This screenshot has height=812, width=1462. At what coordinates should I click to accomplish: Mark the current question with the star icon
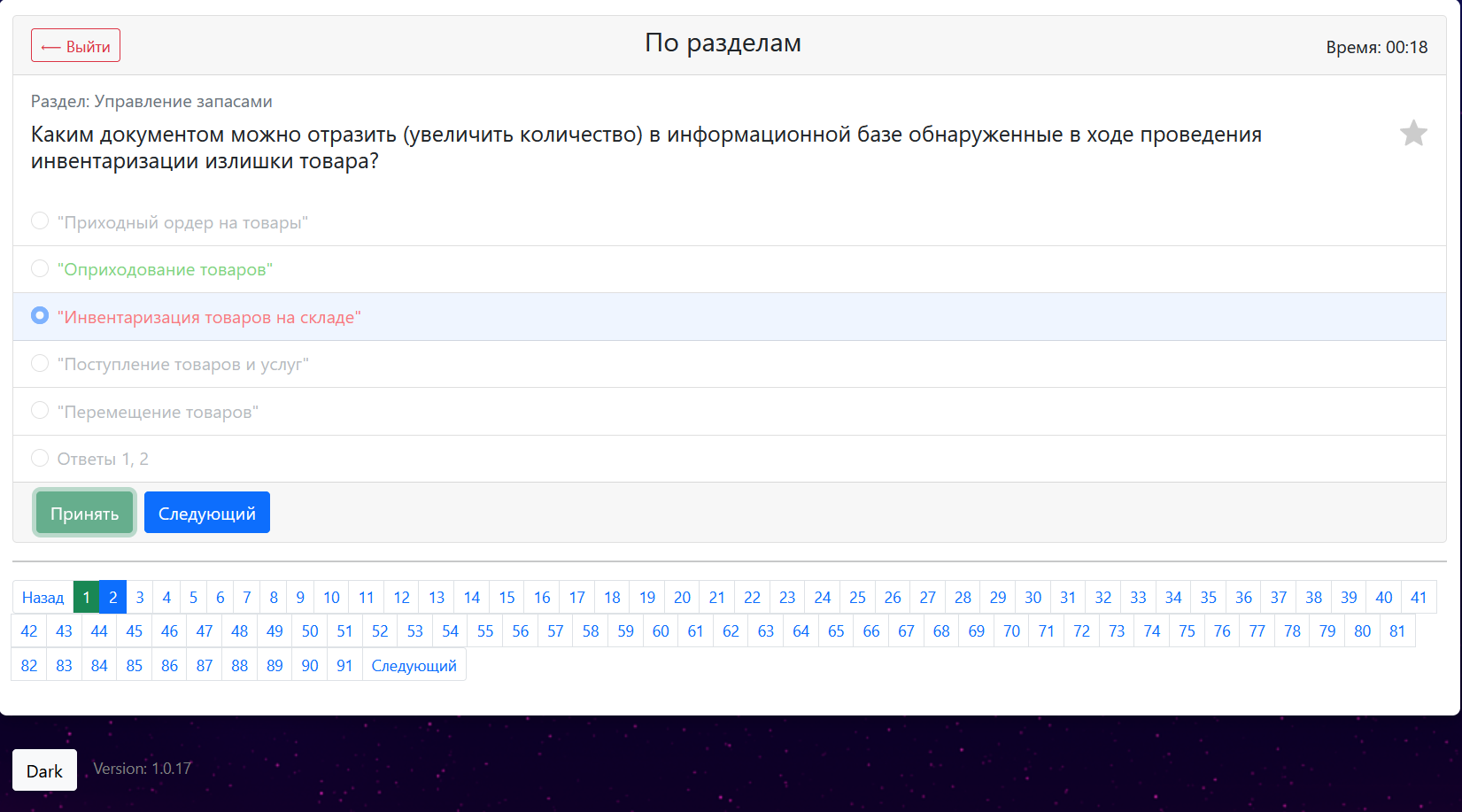(x=1413, y=133)
